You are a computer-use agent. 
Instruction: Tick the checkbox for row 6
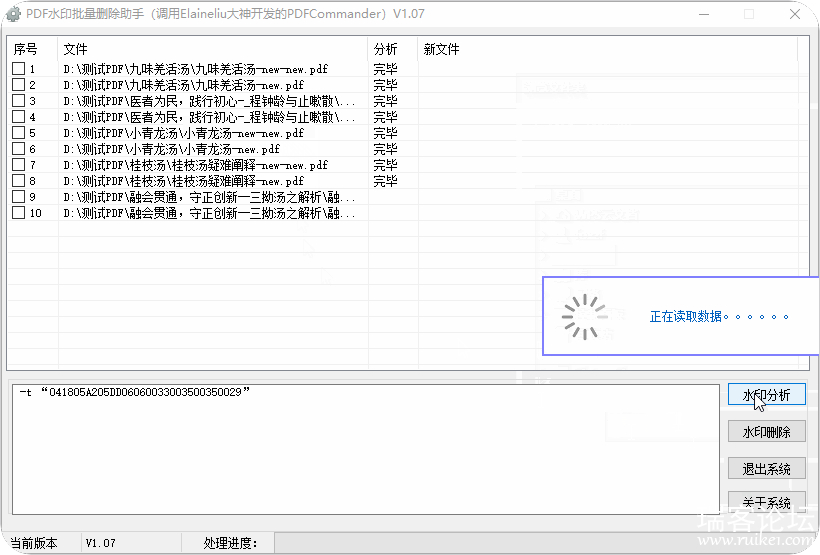(18, 149)
